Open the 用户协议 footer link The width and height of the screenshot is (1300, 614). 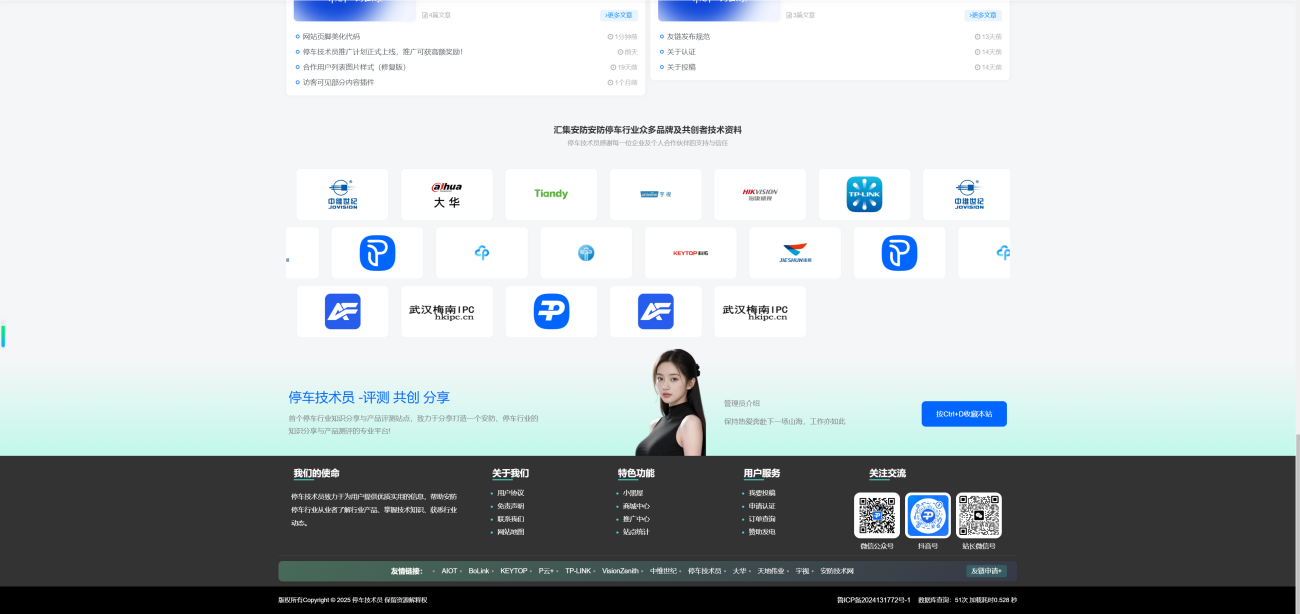coord(510,493)
